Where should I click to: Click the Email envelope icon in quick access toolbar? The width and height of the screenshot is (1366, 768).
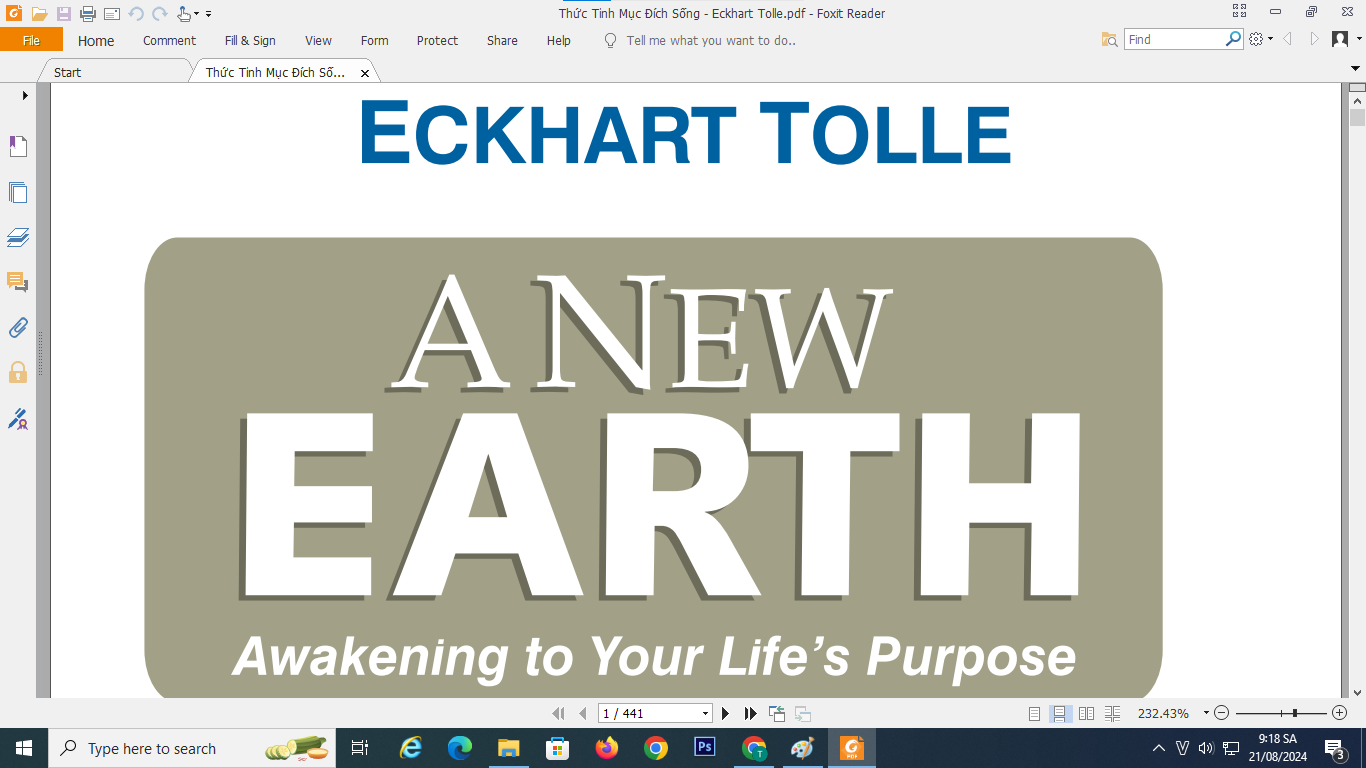112,14
